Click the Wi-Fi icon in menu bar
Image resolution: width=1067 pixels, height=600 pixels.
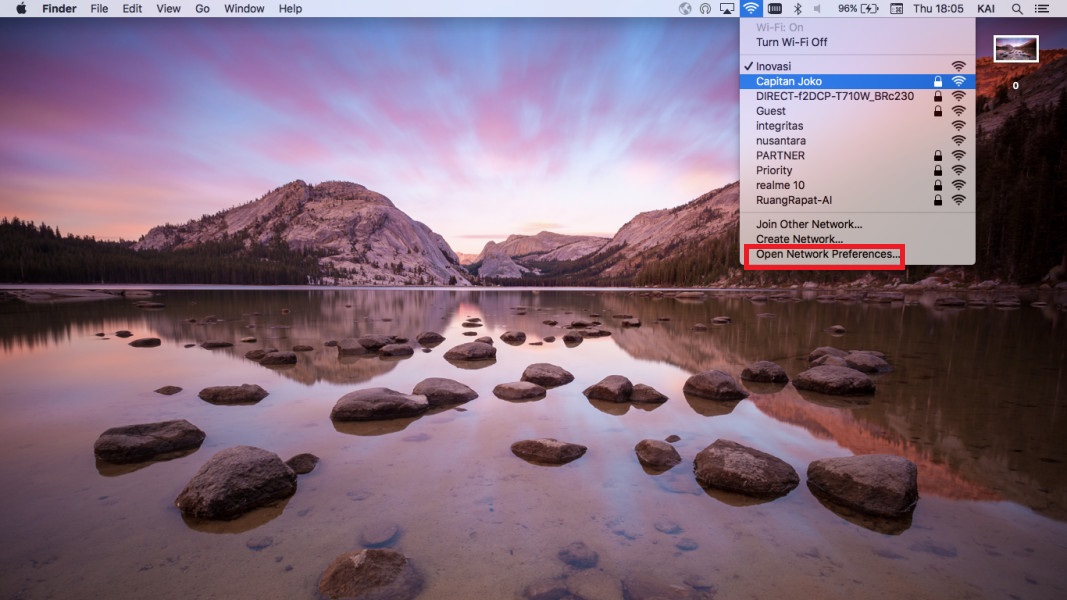click(x=750, y=9)
